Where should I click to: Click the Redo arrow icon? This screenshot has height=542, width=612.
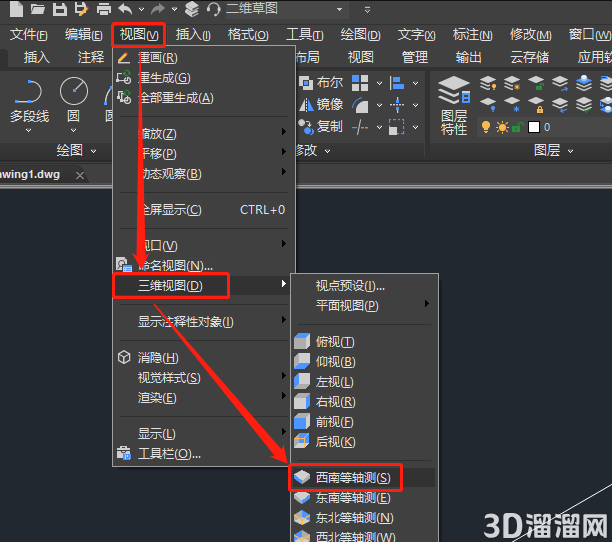158,9
